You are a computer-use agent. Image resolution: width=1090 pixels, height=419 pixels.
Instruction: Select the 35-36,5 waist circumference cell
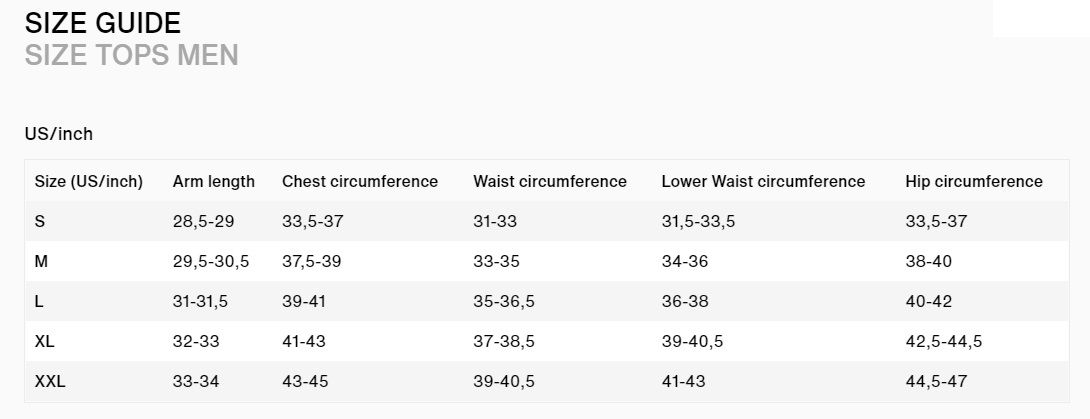(504, 301)
